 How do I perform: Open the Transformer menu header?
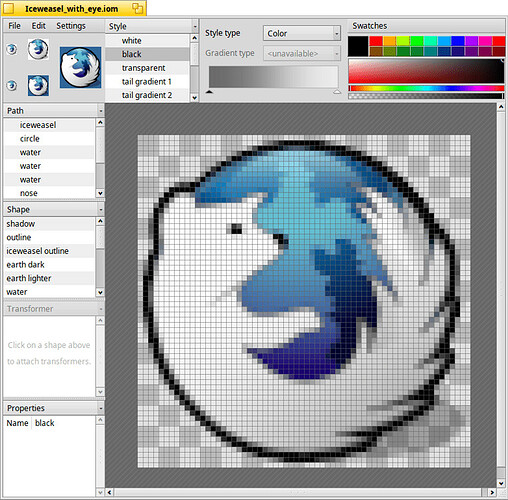[54, 309]
